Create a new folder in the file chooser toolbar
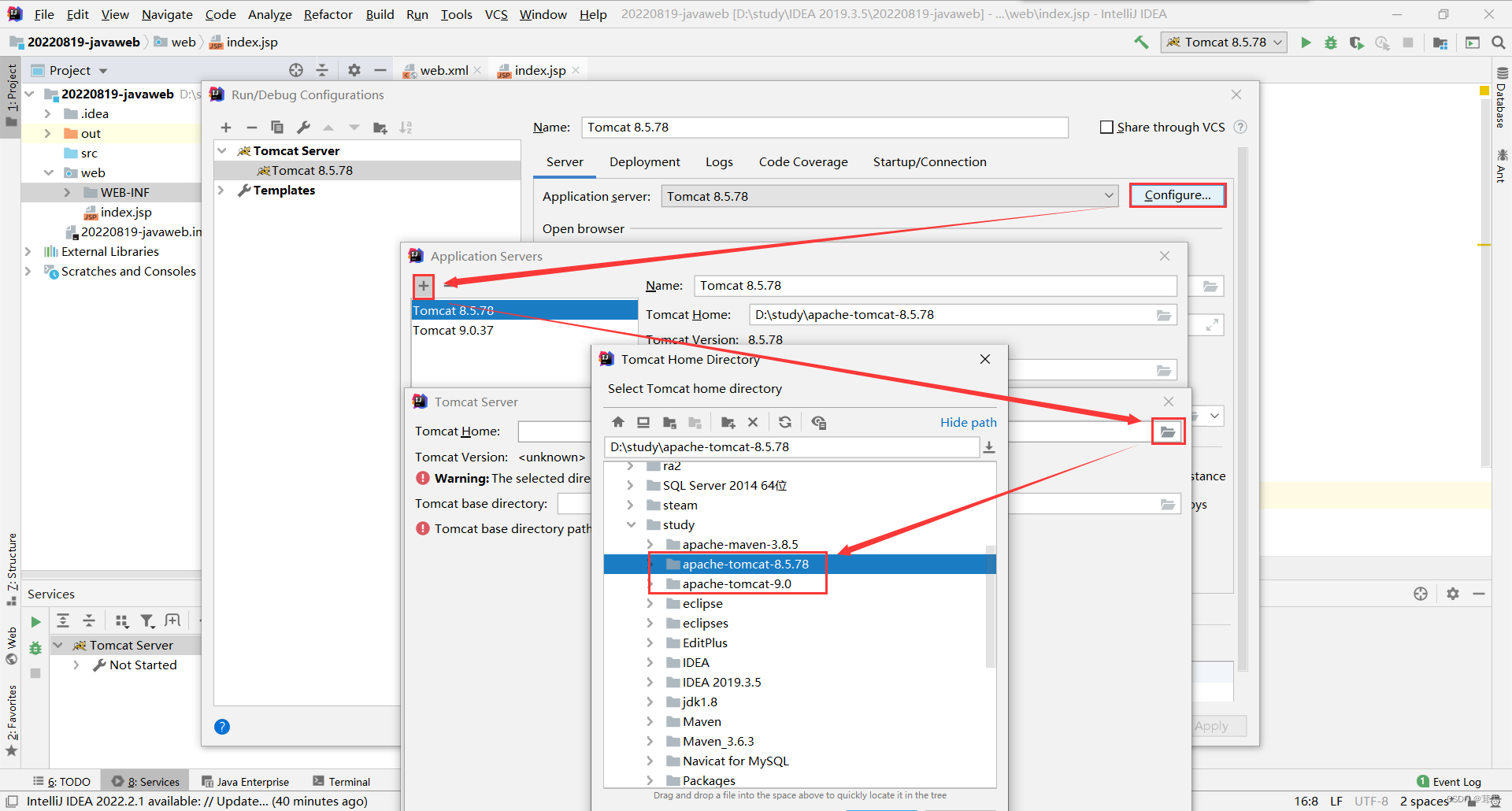Image resolution: width=1512 pixels, height=811 pixels. 728,423
